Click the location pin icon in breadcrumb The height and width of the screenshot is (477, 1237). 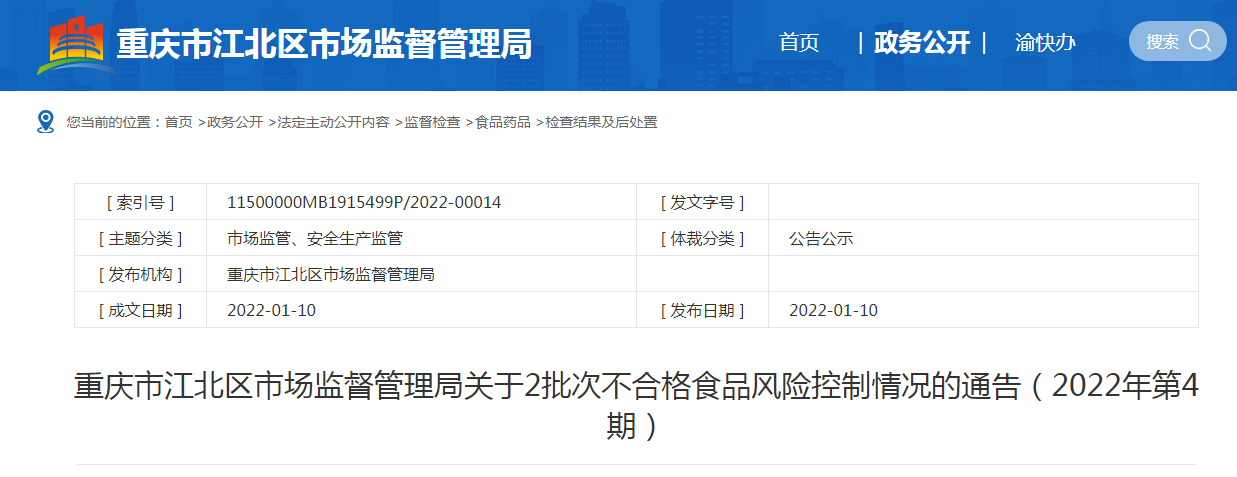45,122
